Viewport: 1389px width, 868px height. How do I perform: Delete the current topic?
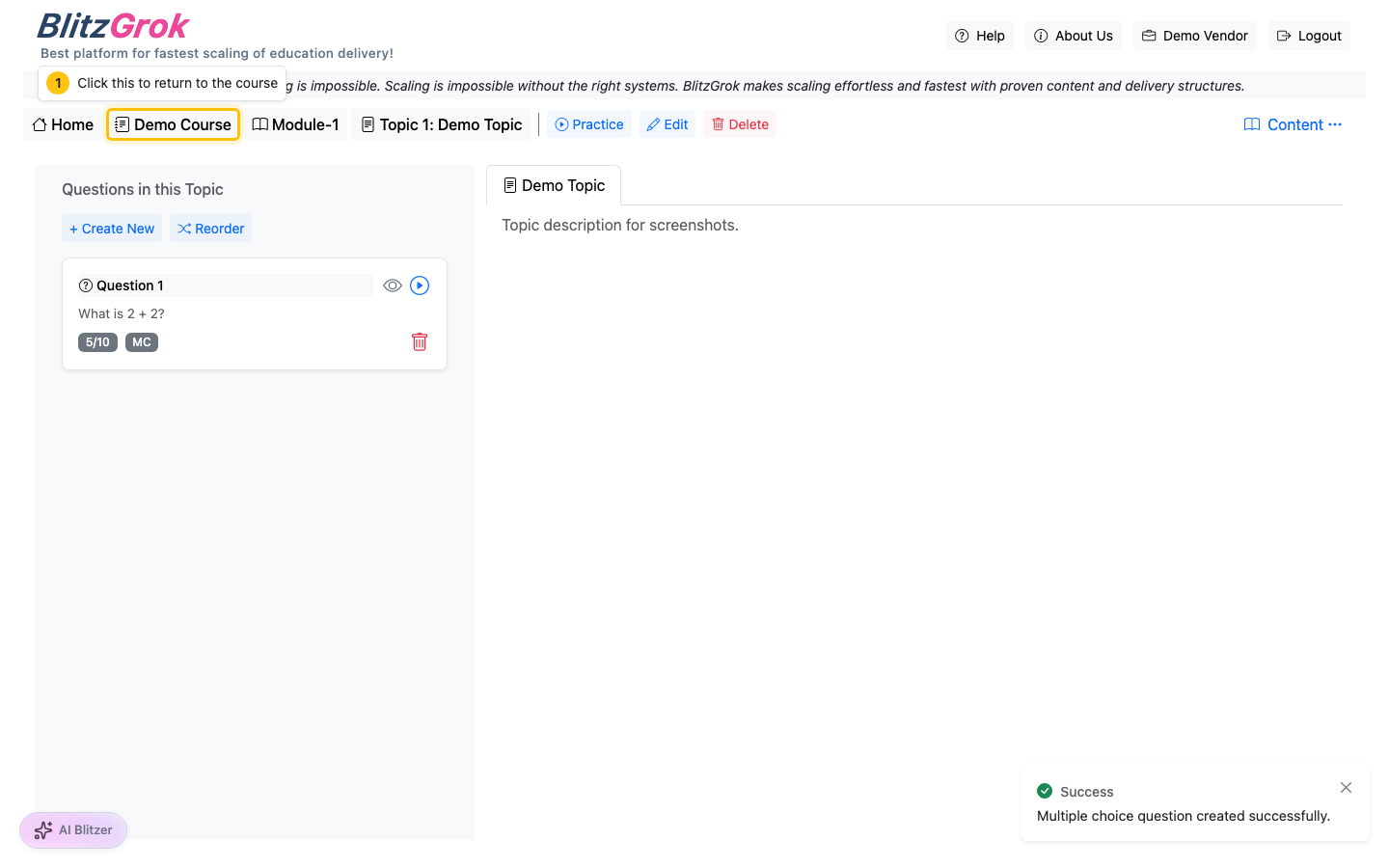pyautogui.click(x=740, y=124)
